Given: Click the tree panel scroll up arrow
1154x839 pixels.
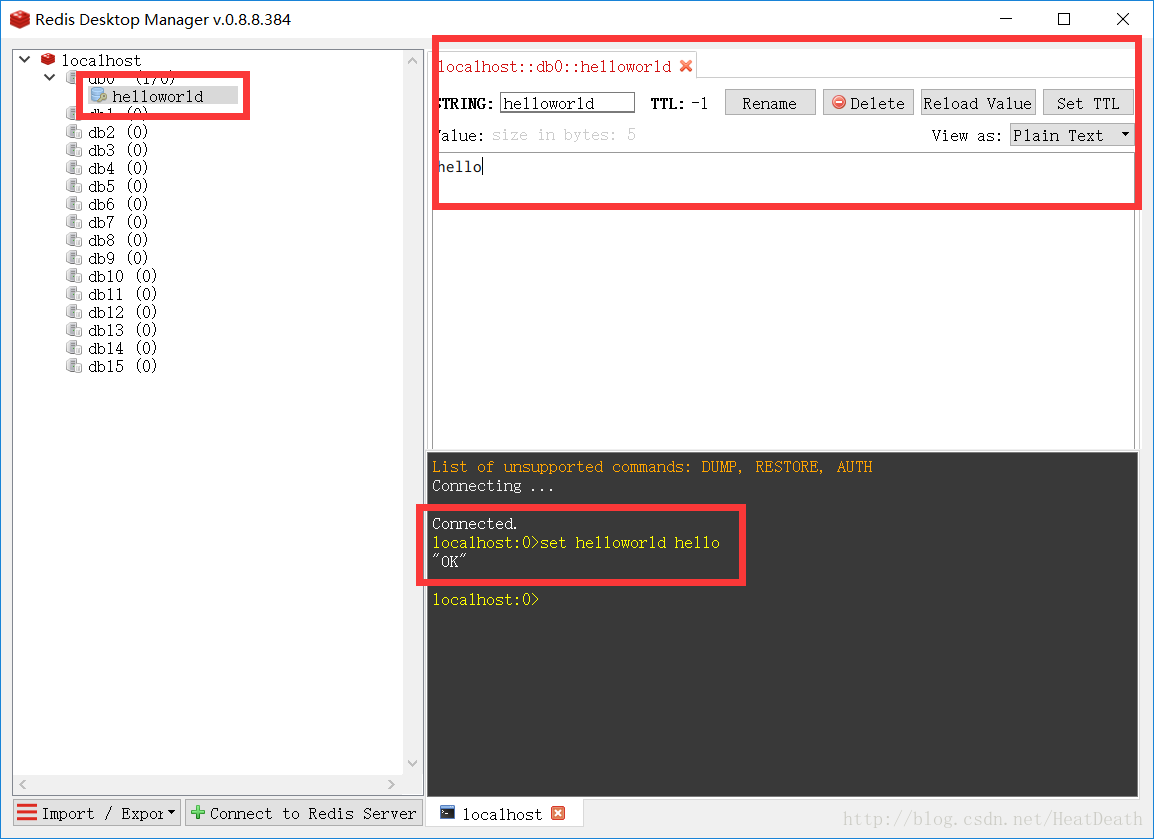Looking at the screenshot, I should 412,60.
